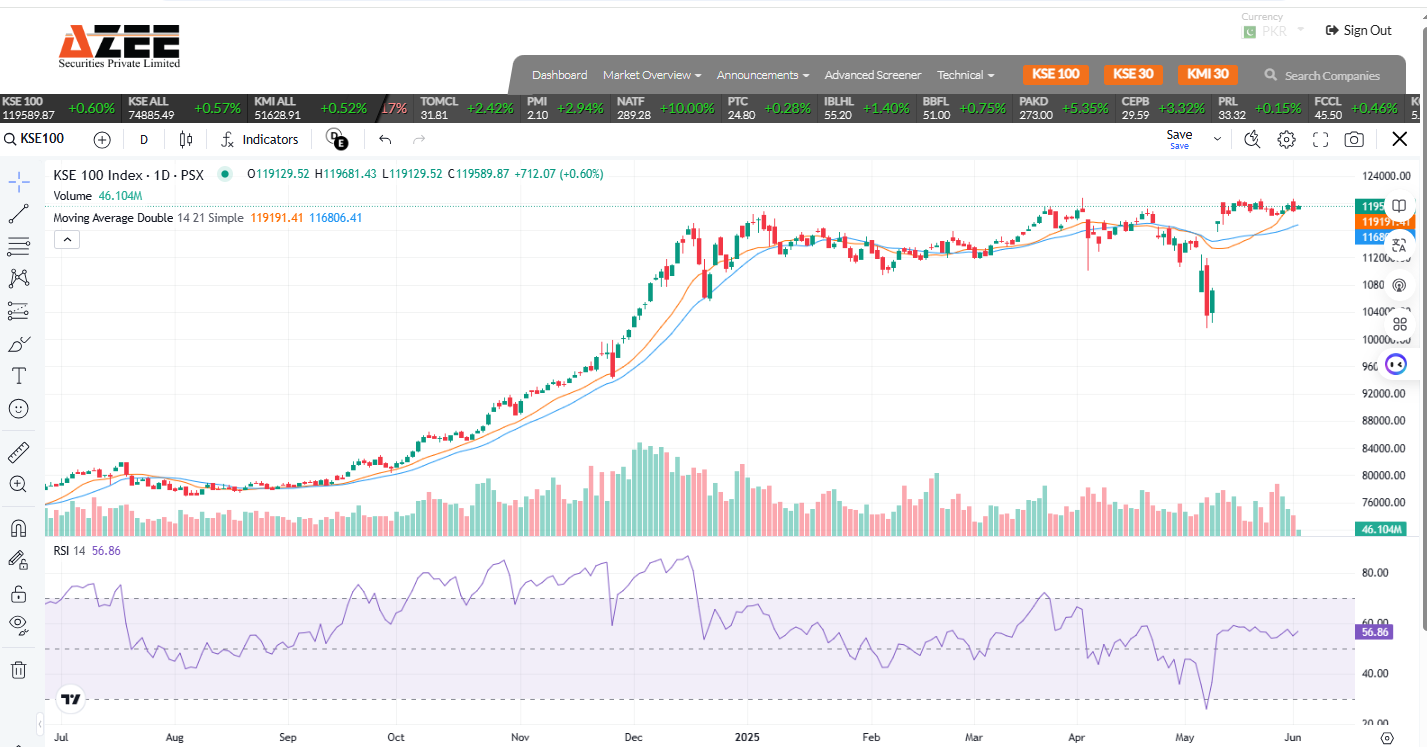Open the candlestick chart style selector
This screenshot has width=1427, height=747.
(x=185, y=140)
